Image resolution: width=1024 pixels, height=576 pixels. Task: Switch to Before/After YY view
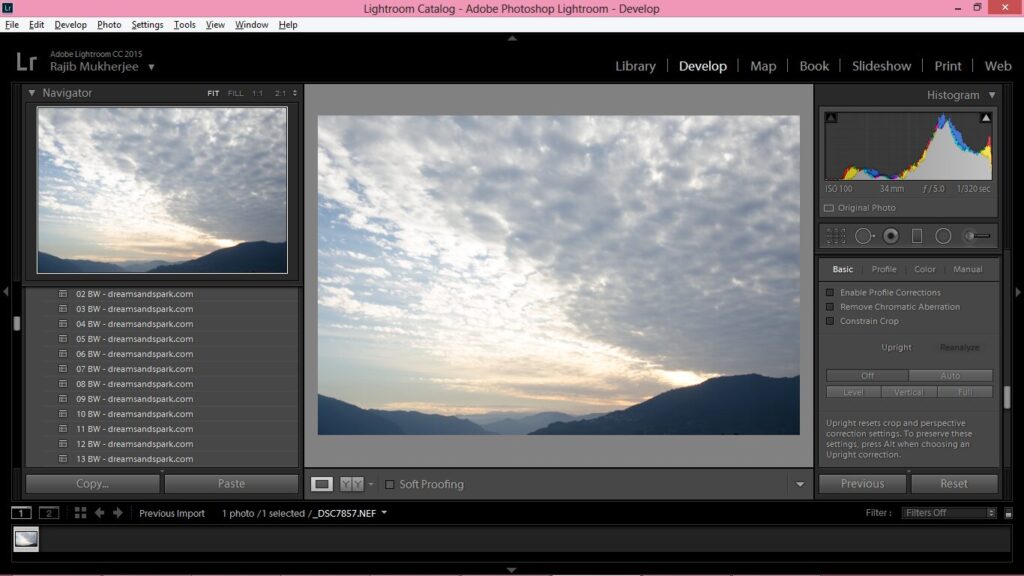click(351, 484)
